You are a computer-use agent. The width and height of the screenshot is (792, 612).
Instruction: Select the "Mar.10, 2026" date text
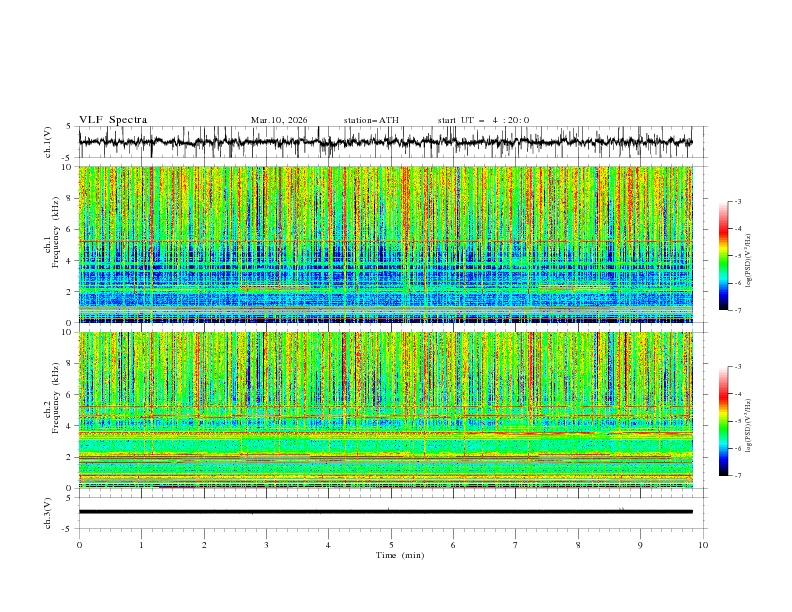(x=279, y=120)
